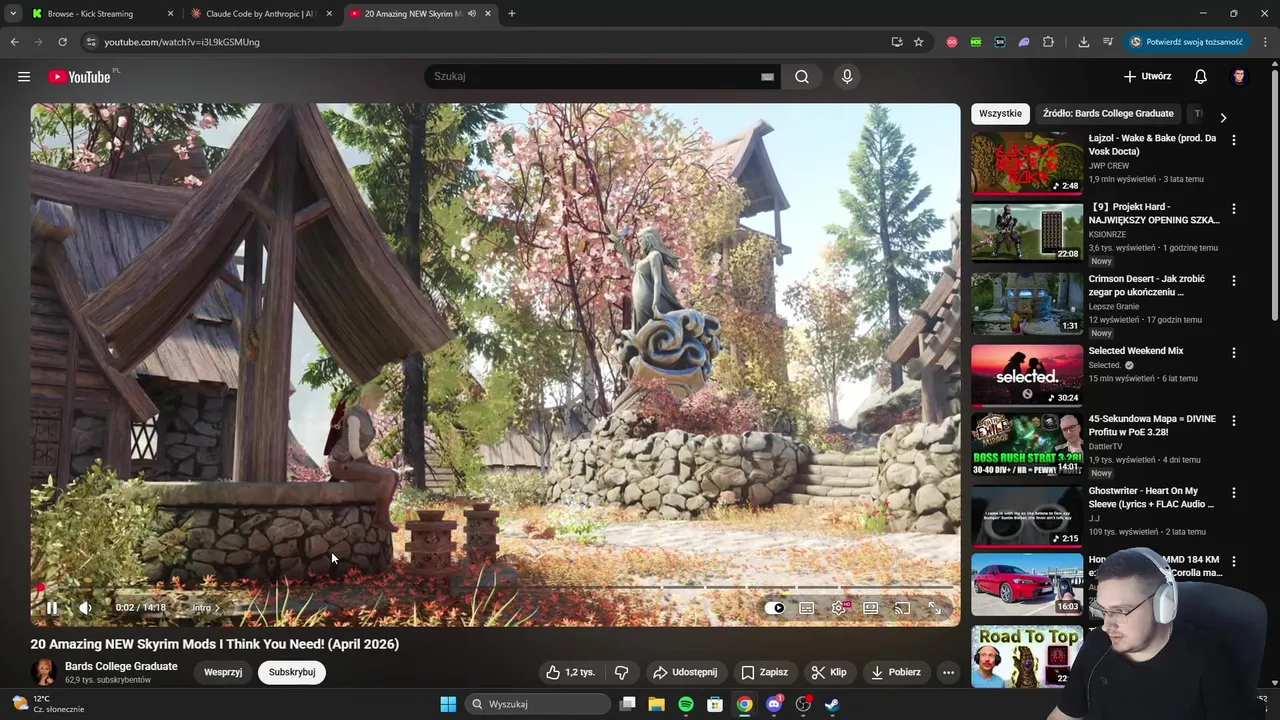
Task: Open more actions three-dot menu
Action: click(x=948, y=672)
